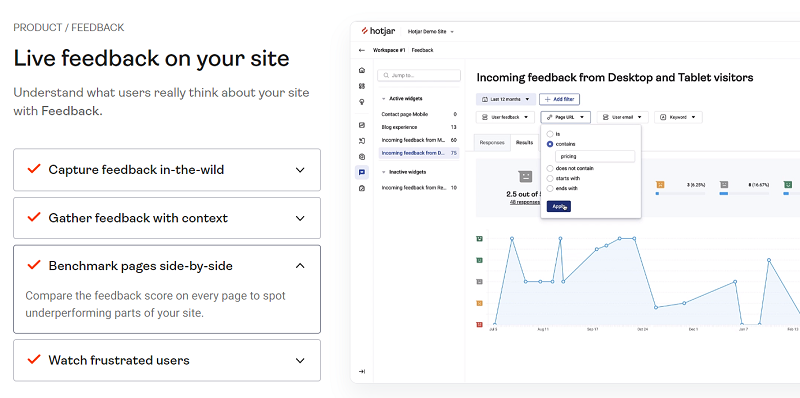Expand Watch frustrated users chevron
This screenshot has width=800, height=398.
click(x=301, y=360)
